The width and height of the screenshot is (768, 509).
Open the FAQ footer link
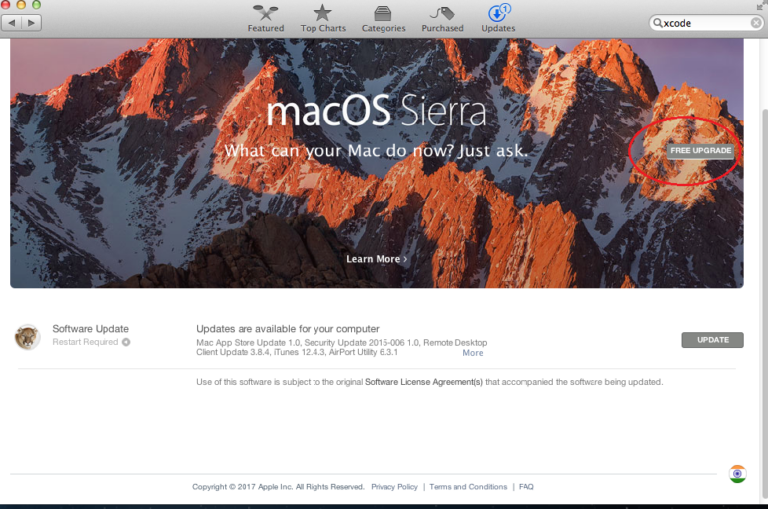(526, 487)
